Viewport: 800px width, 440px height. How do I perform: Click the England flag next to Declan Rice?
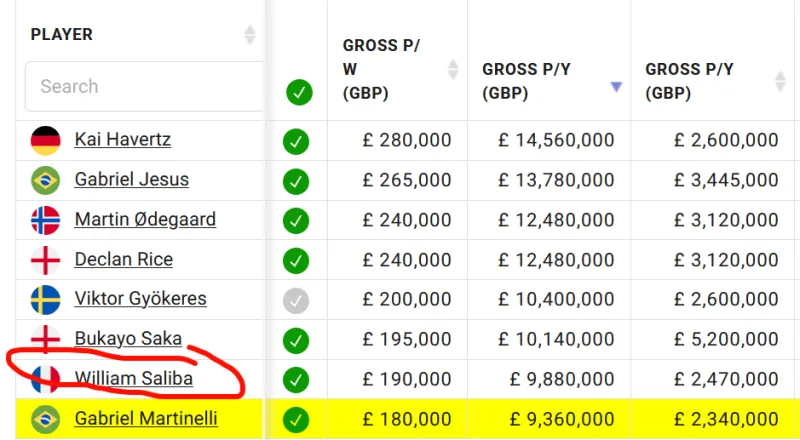[x=46, y=260]
